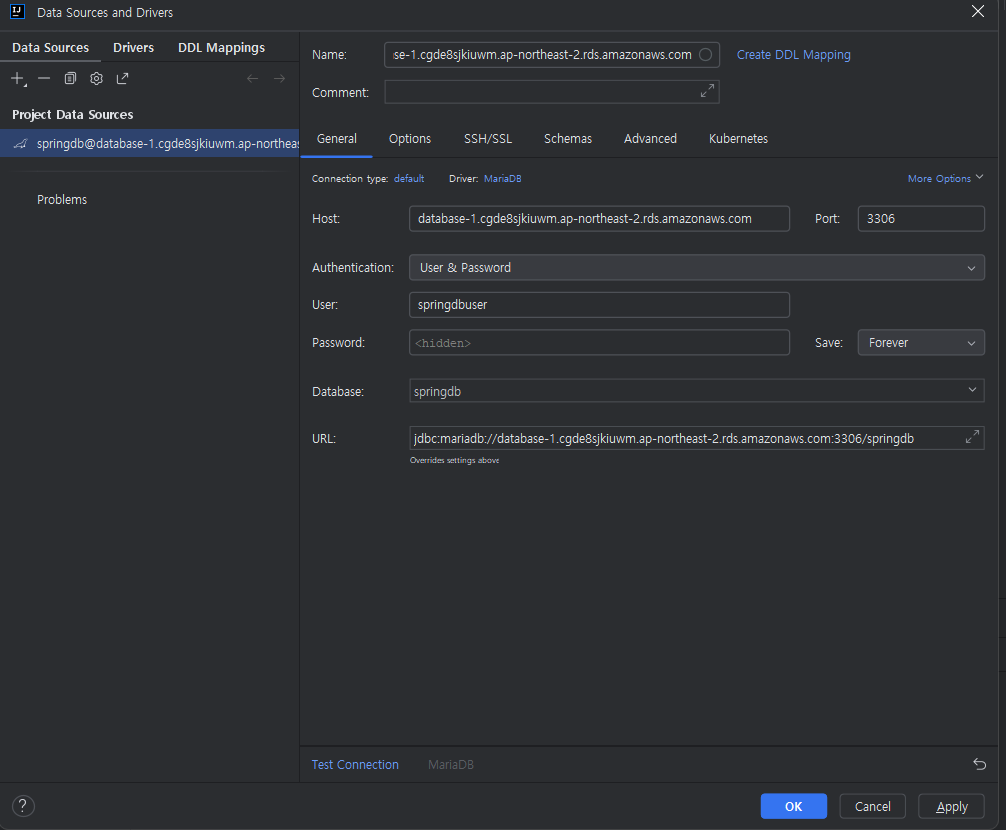Viewport: 1006px width, 830px height.
Task: Expand More Options menu
Action: pos(945,178)
